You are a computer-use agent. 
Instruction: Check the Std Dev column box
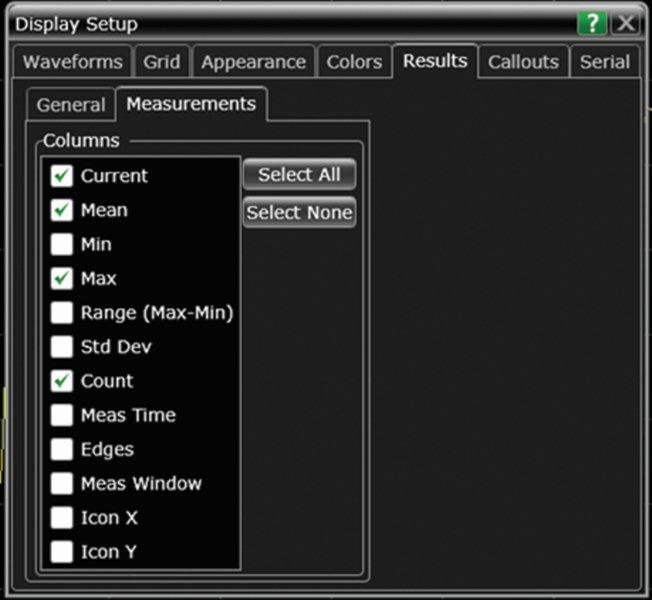coord(62,347)
